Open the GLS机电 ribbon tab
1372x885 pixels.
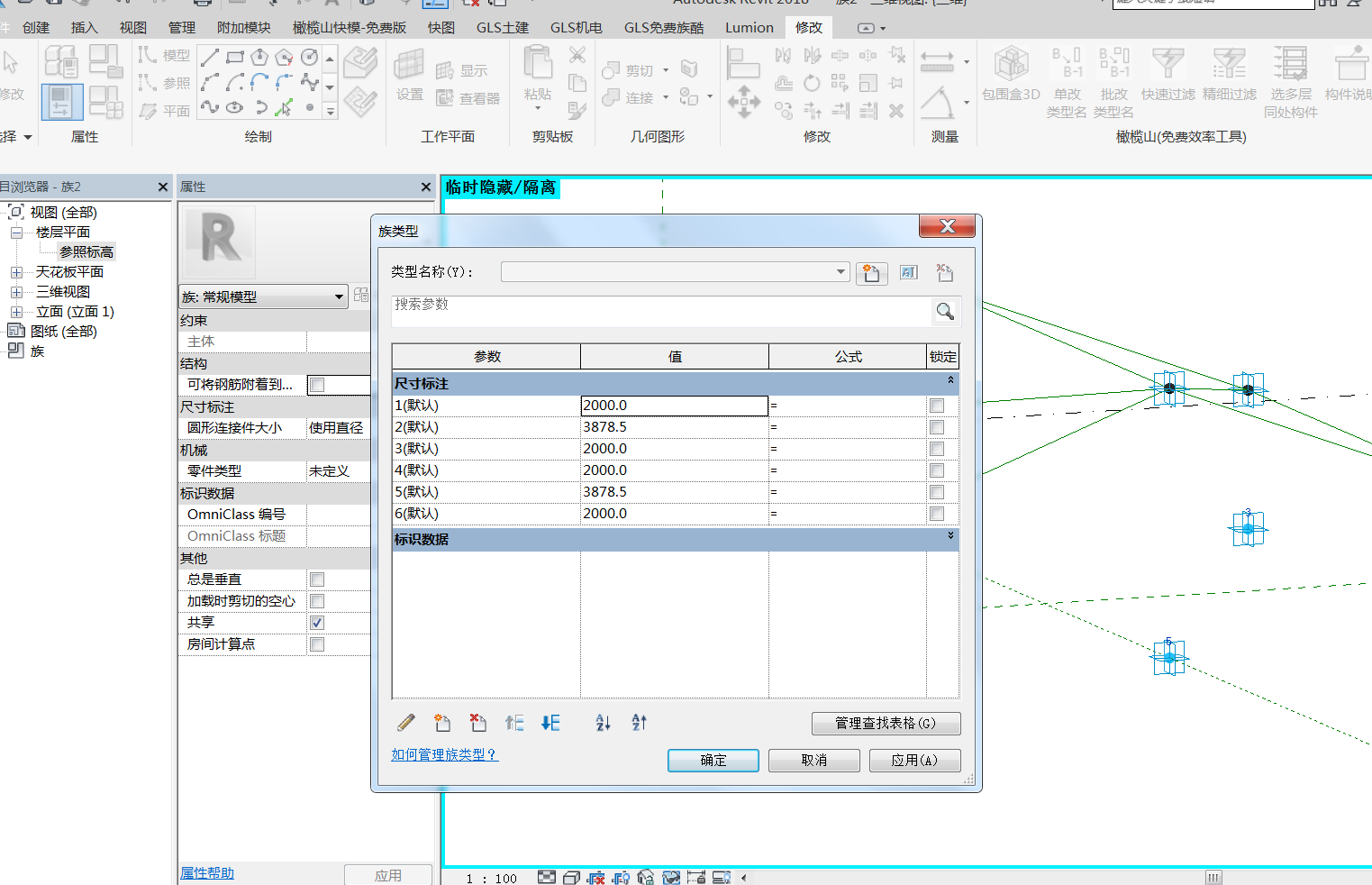click(x=577, y=28)
